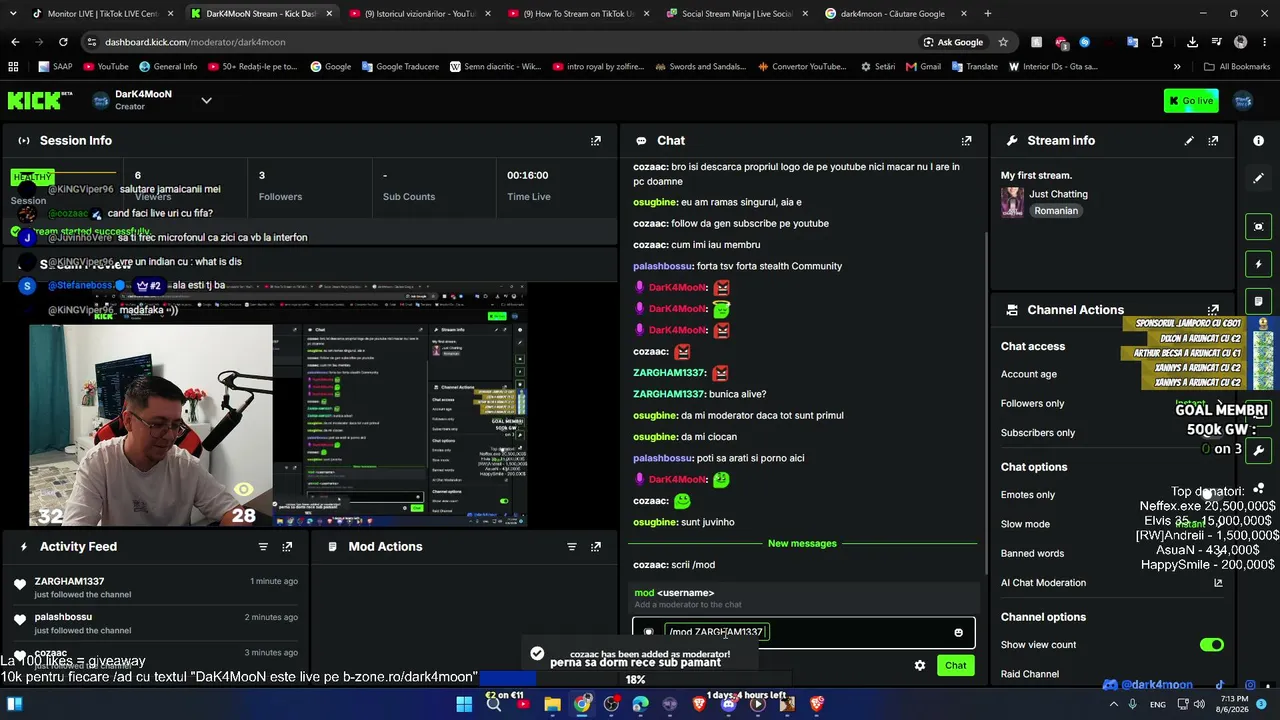Pop out the Mod Actions panel
Image resolution: width=1280 pixels, height=720 pixels.
coord(596,547)
